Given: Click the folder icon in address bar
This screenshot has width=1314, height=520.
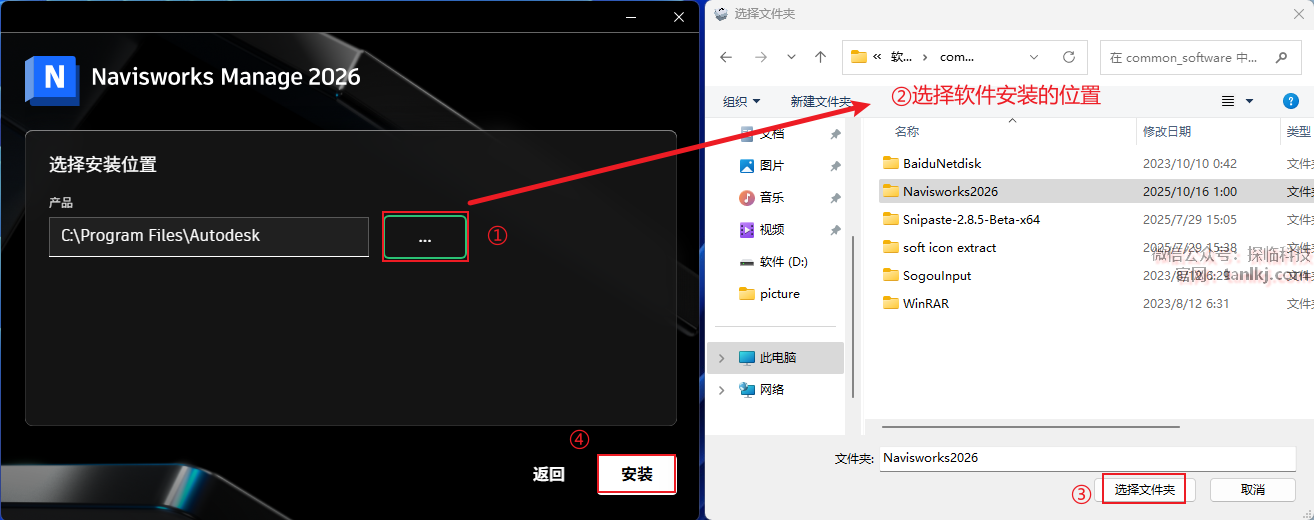Looking at the screenshot, I should coord(858,57).
